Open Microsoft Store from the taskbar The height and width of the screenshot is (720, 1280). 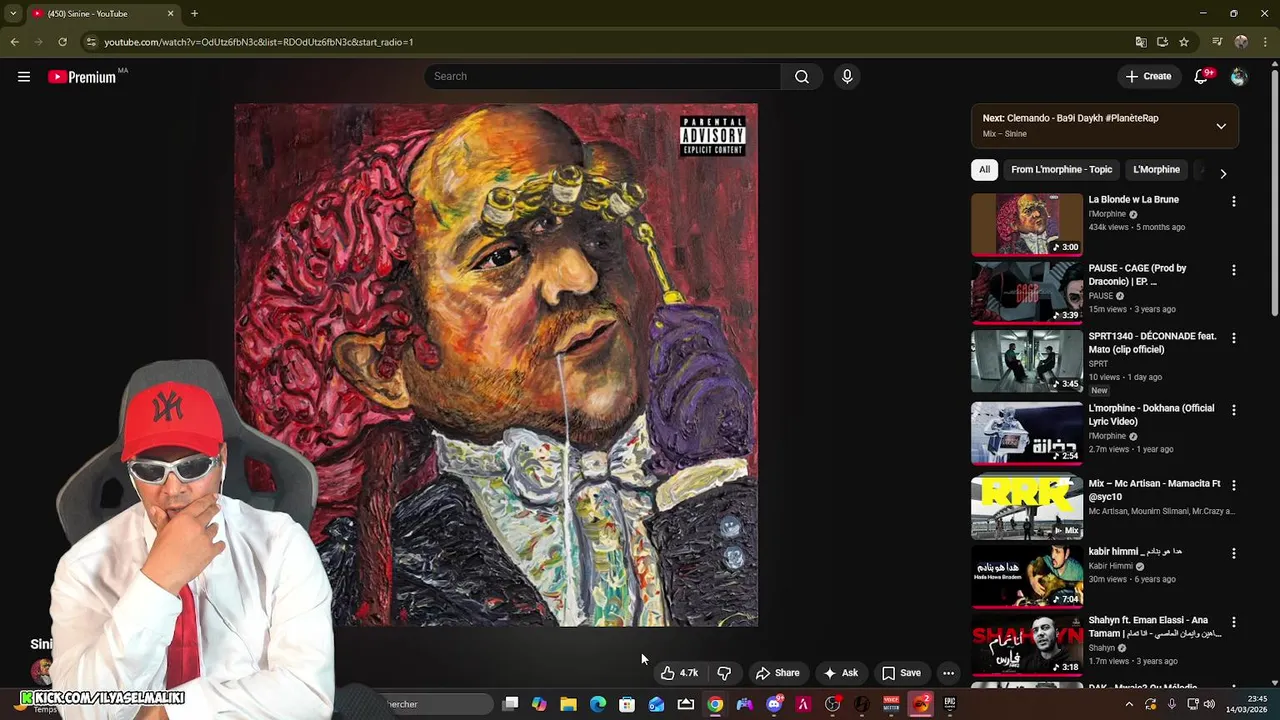tap(627, 704)
